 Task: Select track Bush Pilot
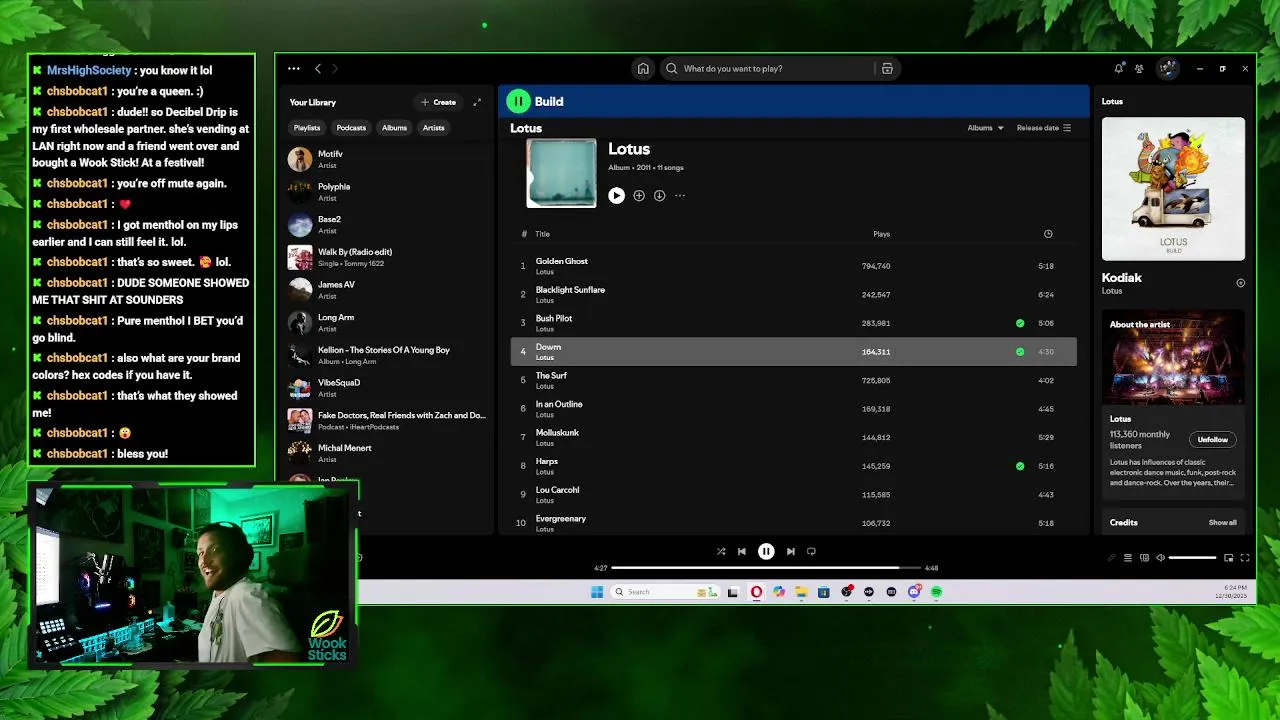click(793, 323)
